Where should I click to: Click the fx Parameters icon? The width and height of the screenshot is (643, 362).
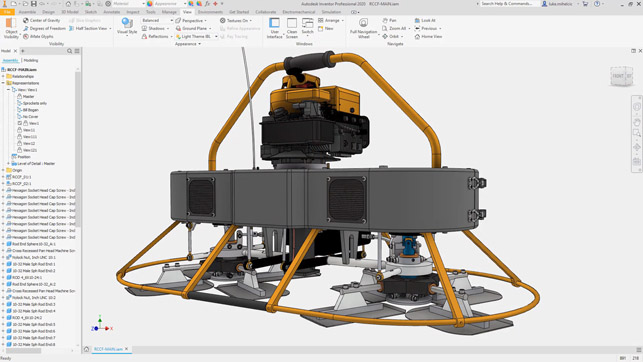[x=207, y=4]
